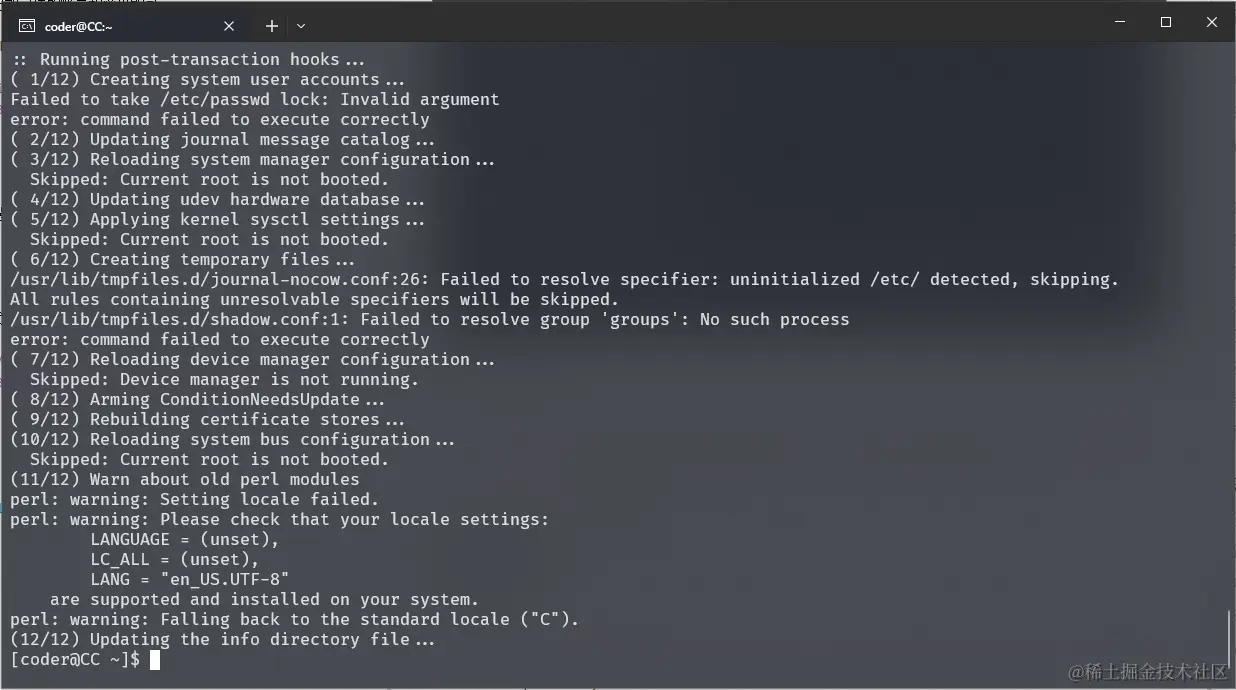Viewport: 1236px width, 690px height.
Task: Click the [coder@CC ~]$ prompt text
Action: [x=75, y=660]
